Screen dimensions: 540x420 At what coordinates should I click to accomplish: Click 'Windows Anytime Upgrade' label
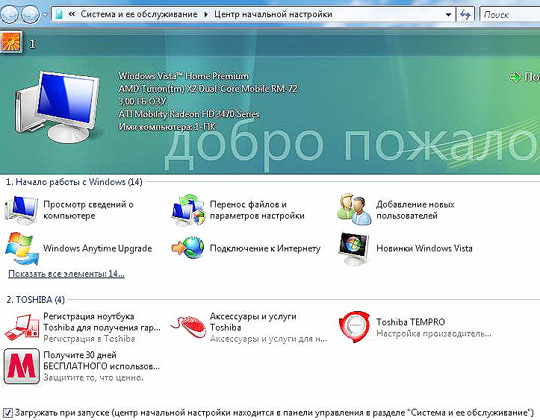click(x=97, y=248)
